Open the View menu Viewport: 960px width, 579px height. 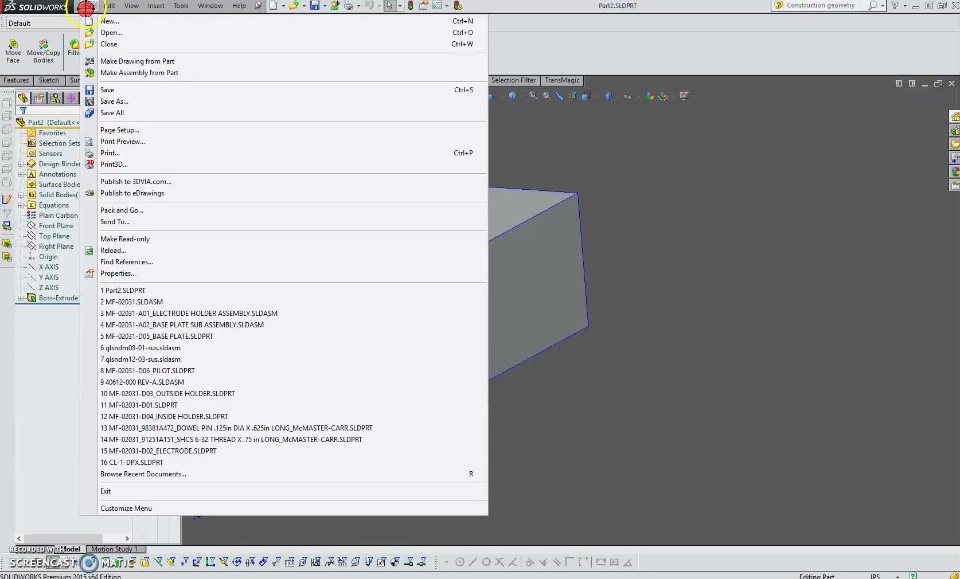(x=132, y=6)
